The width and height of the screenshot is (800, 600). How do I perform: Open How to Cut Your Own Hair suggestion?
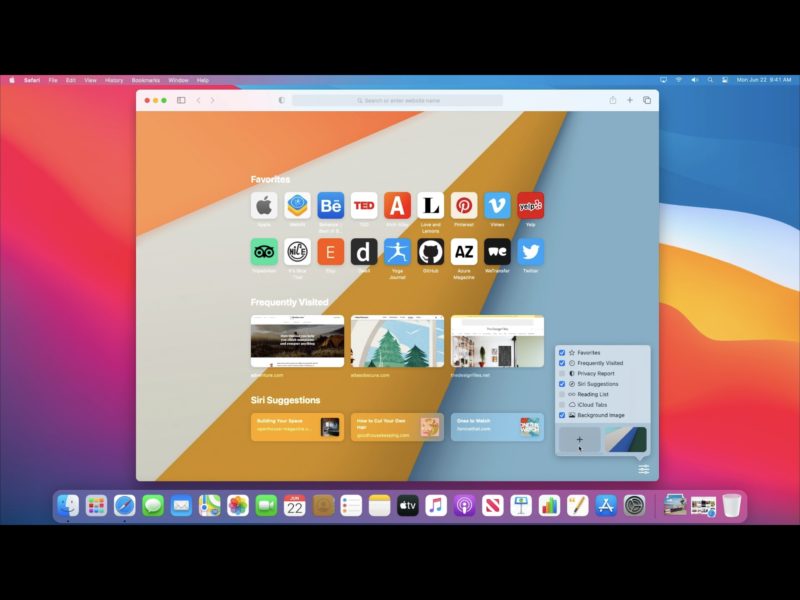tap(397, 427)
